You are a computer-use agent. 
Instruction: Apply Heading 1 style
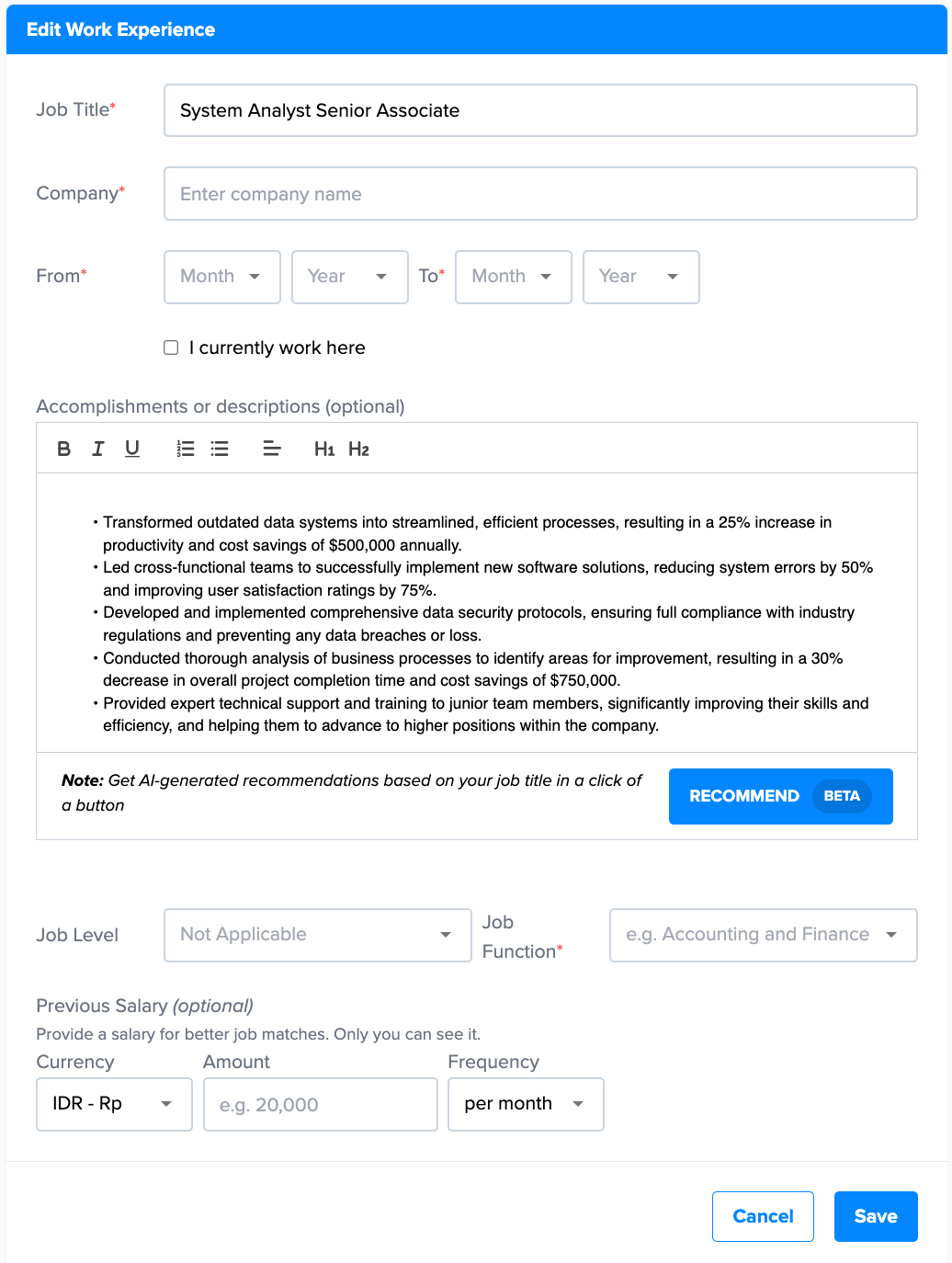[323, 449]
